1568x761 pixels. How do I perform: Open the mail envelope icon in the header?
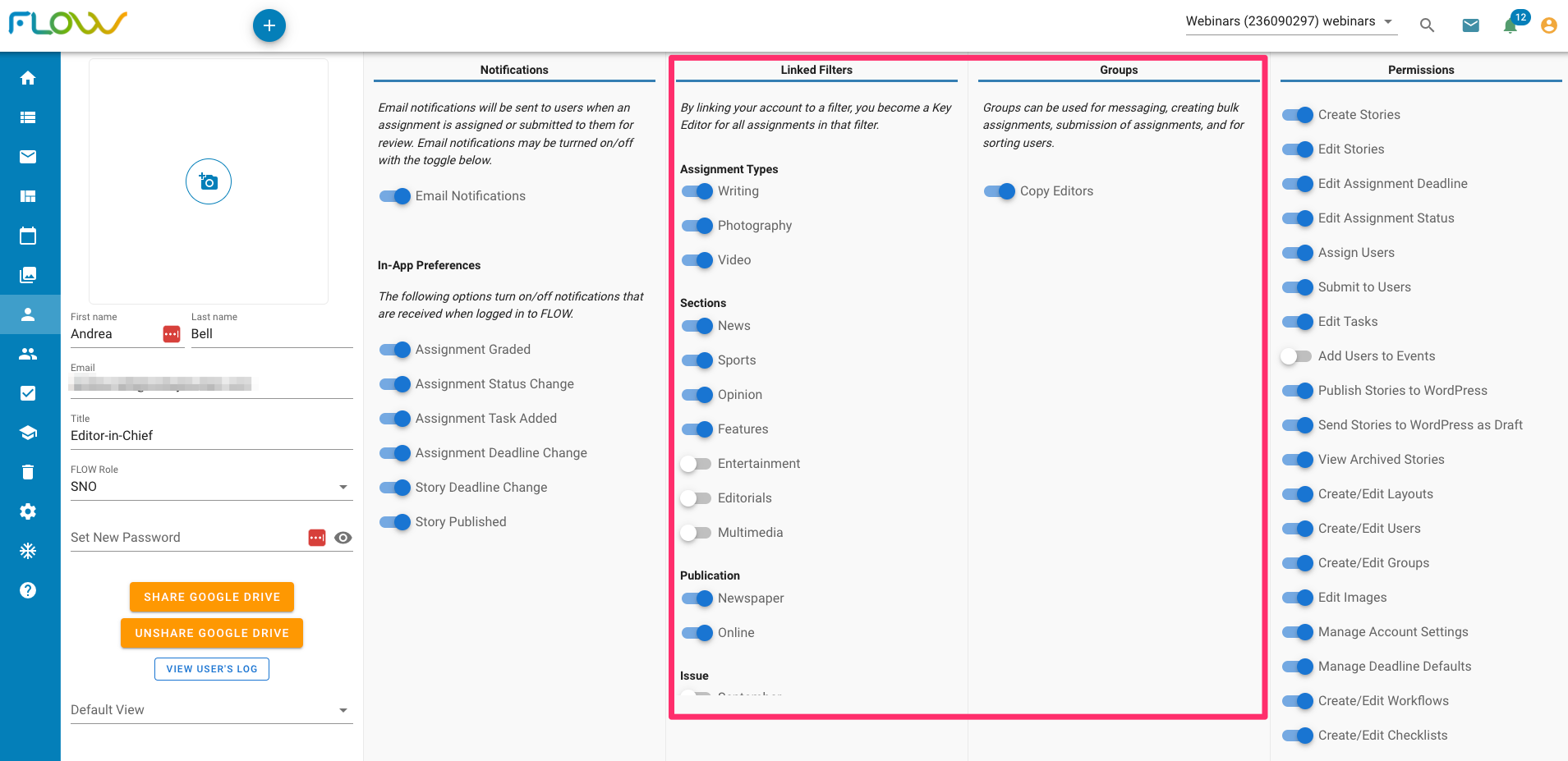point(1471,25)
